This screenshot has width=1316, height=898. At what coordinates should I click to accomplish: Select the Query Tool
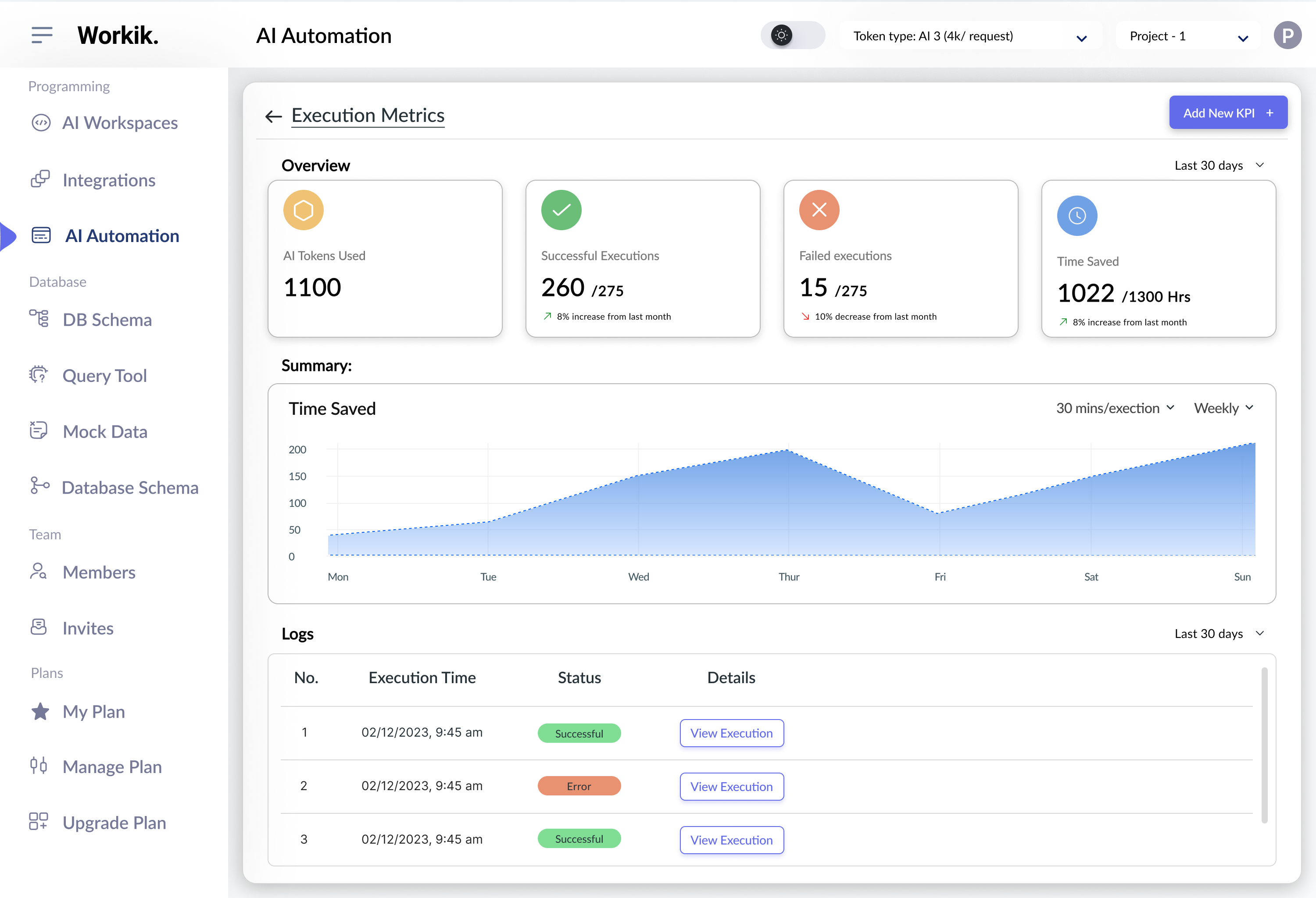click(104, 375)
